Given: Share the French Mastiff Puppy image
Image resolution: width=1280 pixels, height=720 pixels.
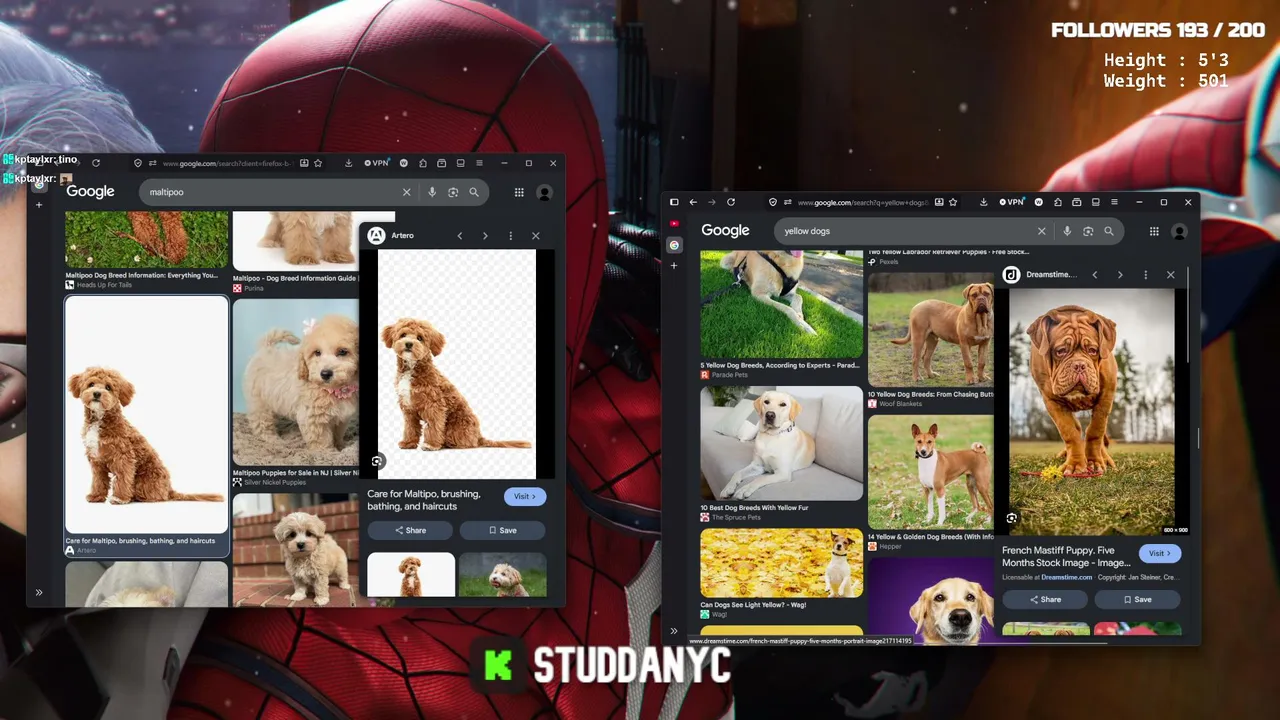Looking at the screenshot, I should [x=1045, y=599].
